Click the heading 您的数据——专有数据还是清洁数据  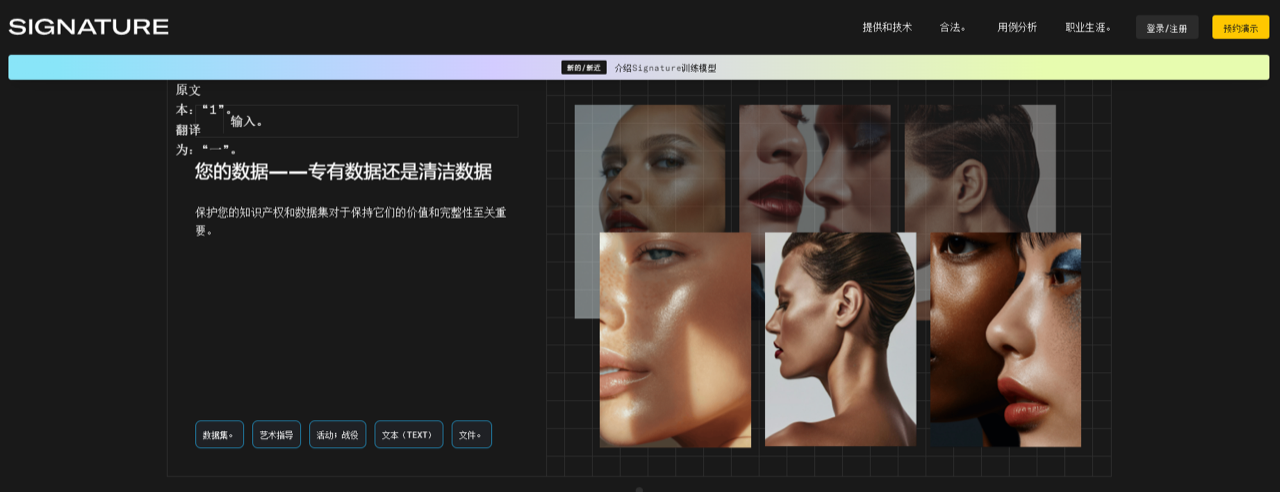pos(343,171)
